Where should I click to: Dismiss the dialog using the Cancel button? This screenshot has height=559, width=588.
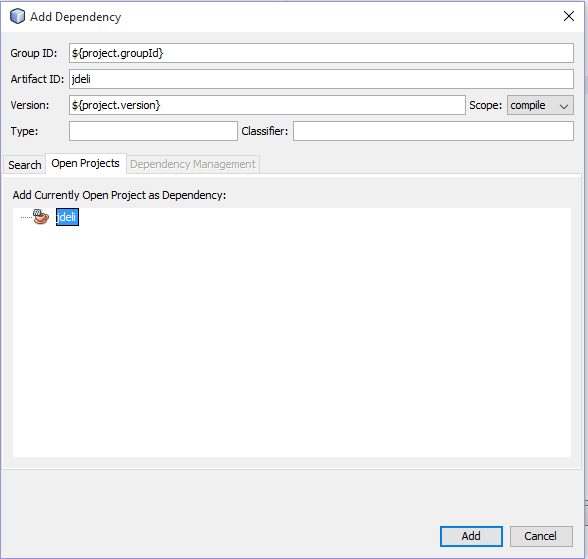[541, 536]
